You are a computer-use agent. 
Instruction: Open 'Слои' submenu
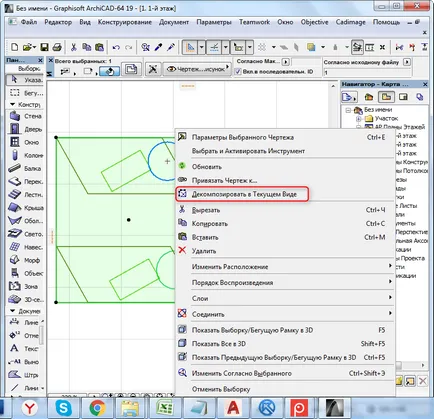(x=285, y=298)
